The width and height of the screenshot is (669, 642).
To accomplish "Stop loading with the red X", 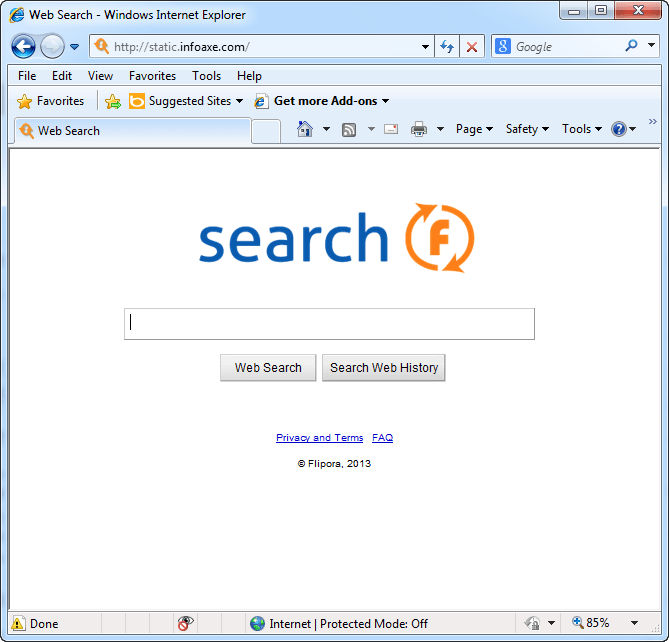I will coord(472,46).
